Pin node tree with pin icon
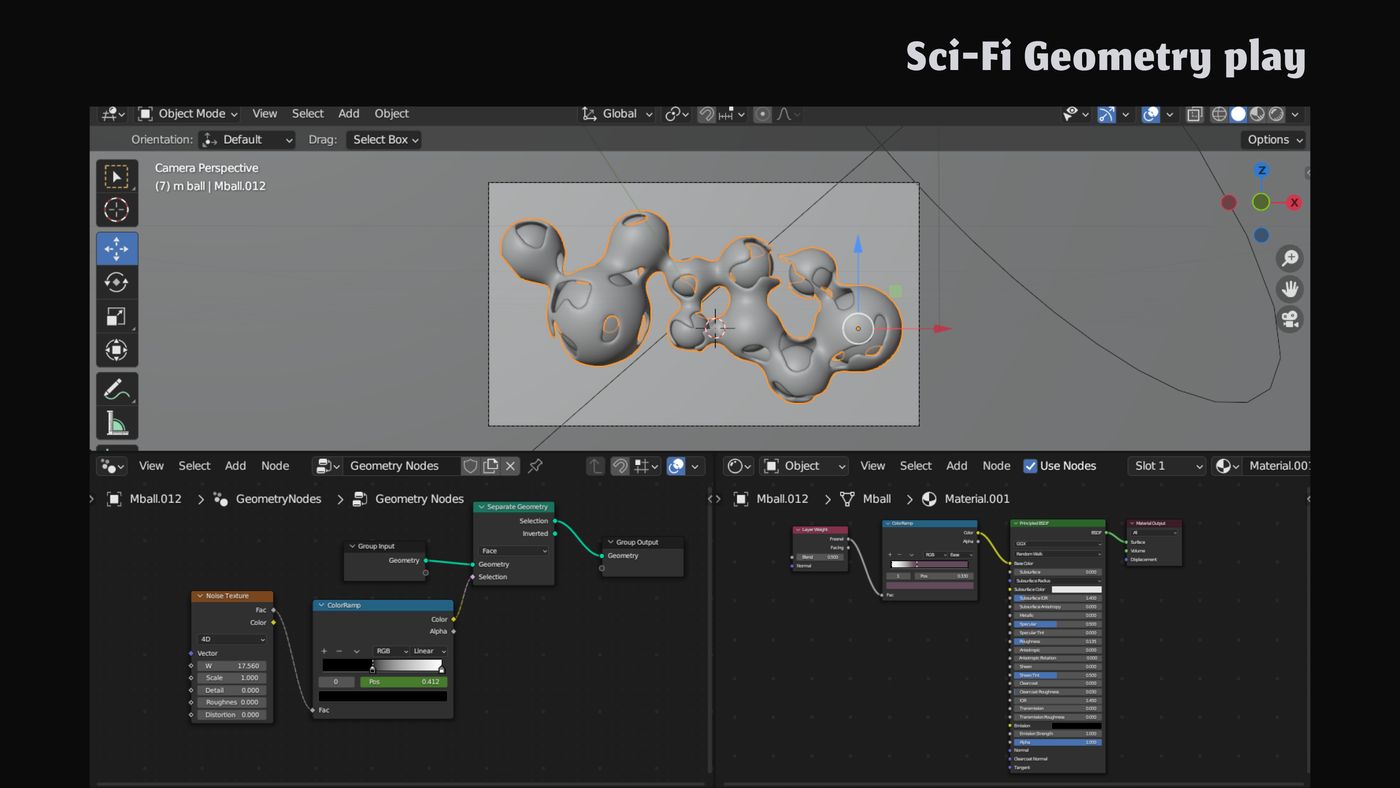 pyautogui.click(x=535, y=466)
